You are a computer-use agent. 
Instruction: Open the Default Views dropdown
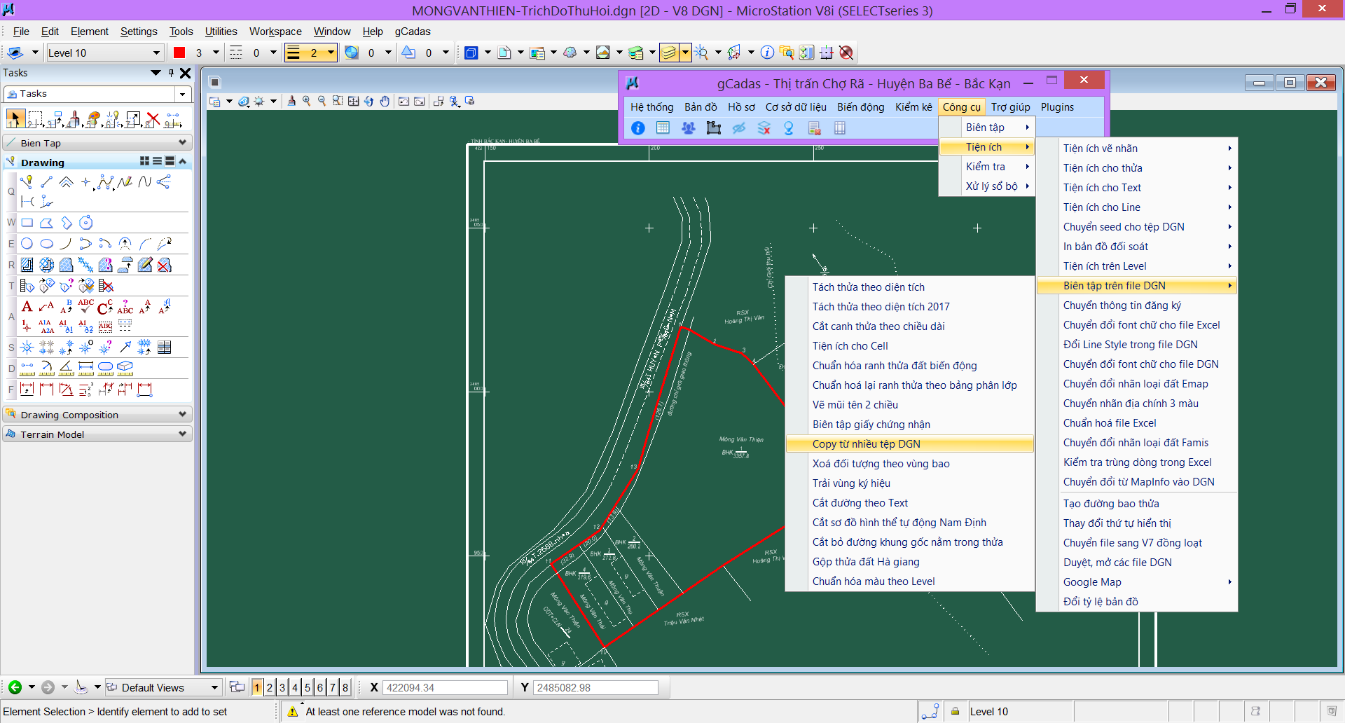tap(164, 688)
